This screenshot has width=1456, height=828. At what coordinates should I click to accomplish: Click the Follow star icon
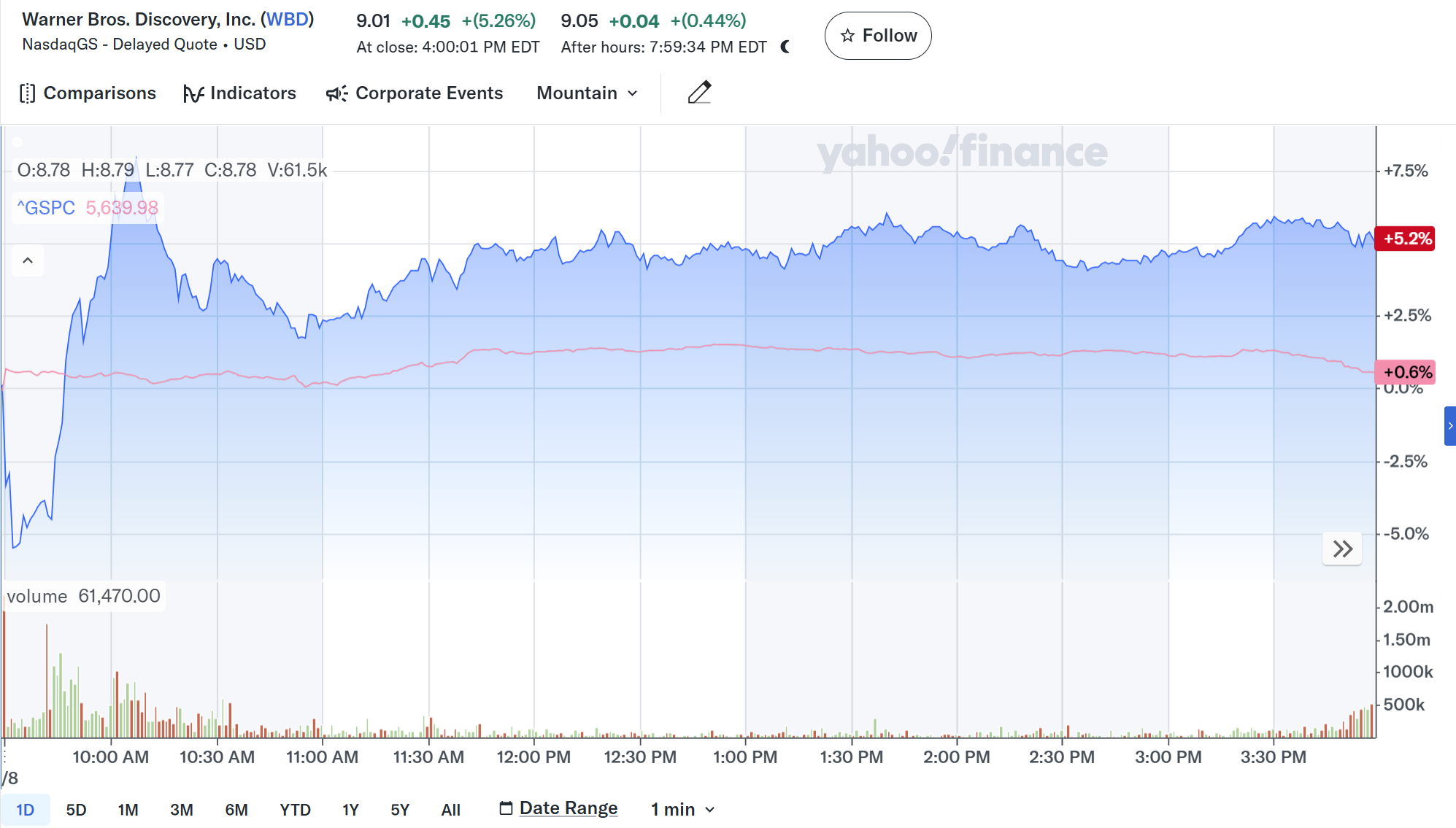coord(847,36)
